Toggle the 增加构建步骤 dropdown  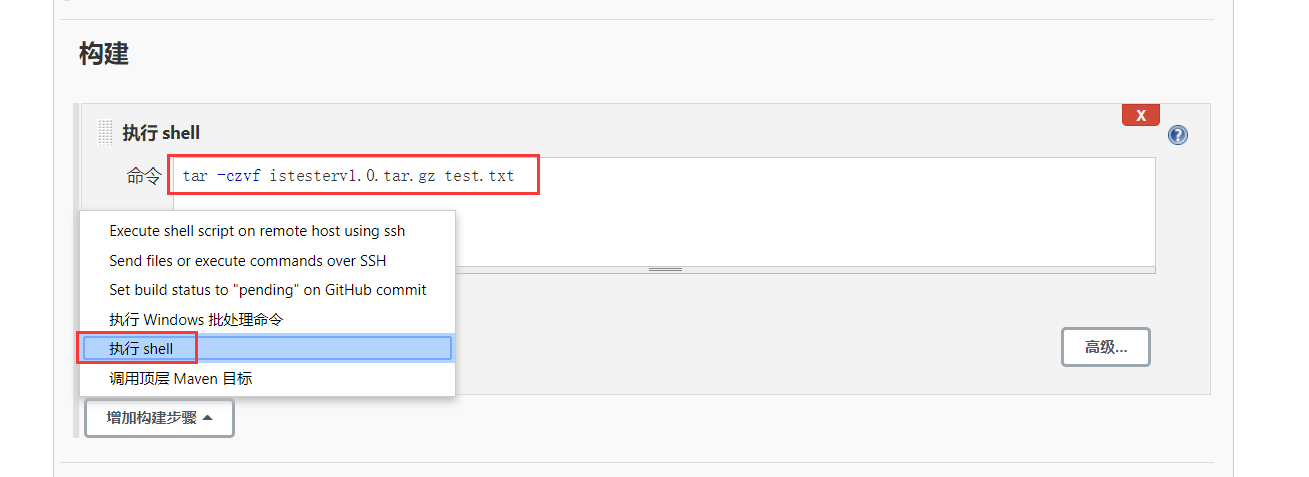pos(159,418)
